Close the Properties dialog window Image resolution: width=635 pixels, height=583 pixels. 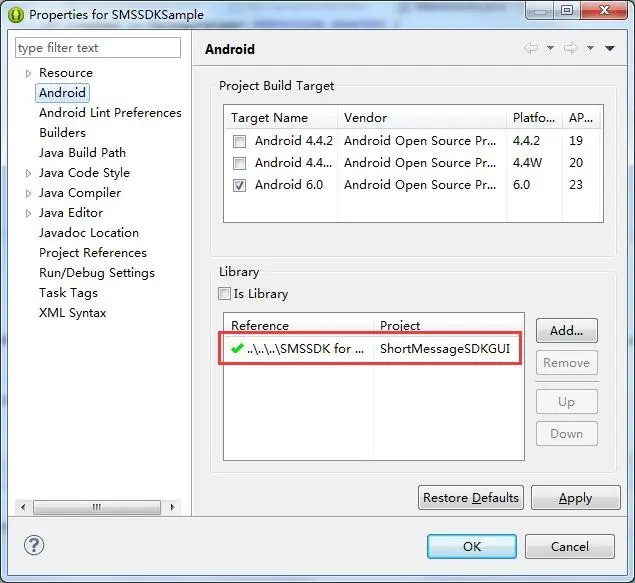pos(603,10)
